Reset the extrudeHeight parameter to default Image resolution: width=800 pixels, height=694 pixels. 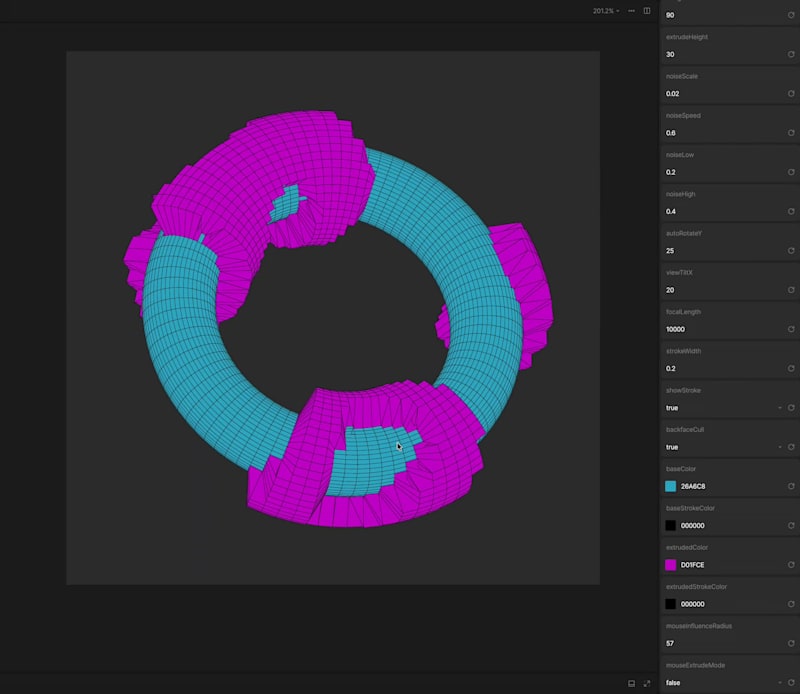791,54
